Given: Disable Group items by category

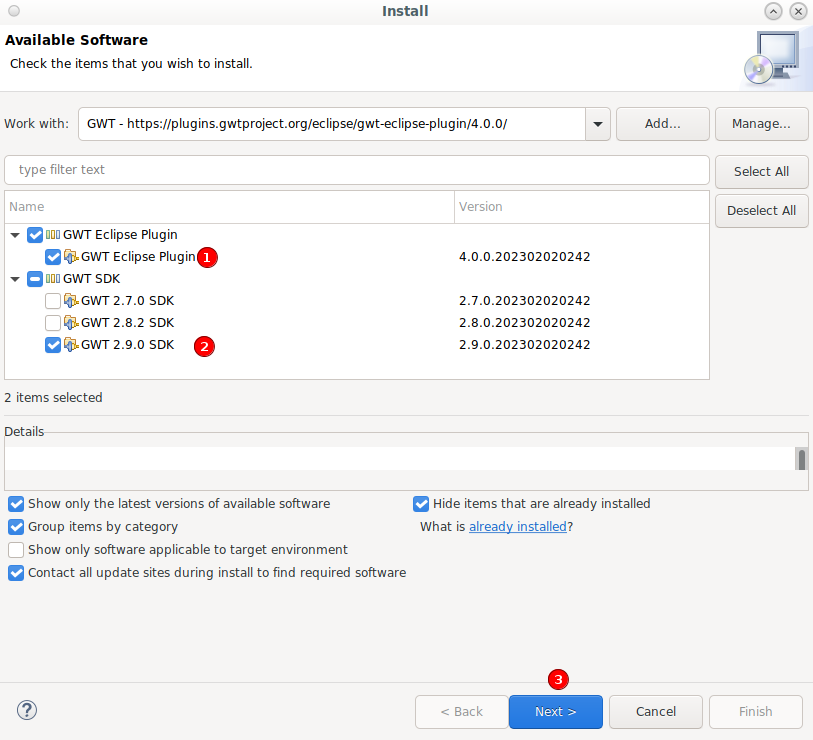Looking at the screenshot, I should pos(16,527).
